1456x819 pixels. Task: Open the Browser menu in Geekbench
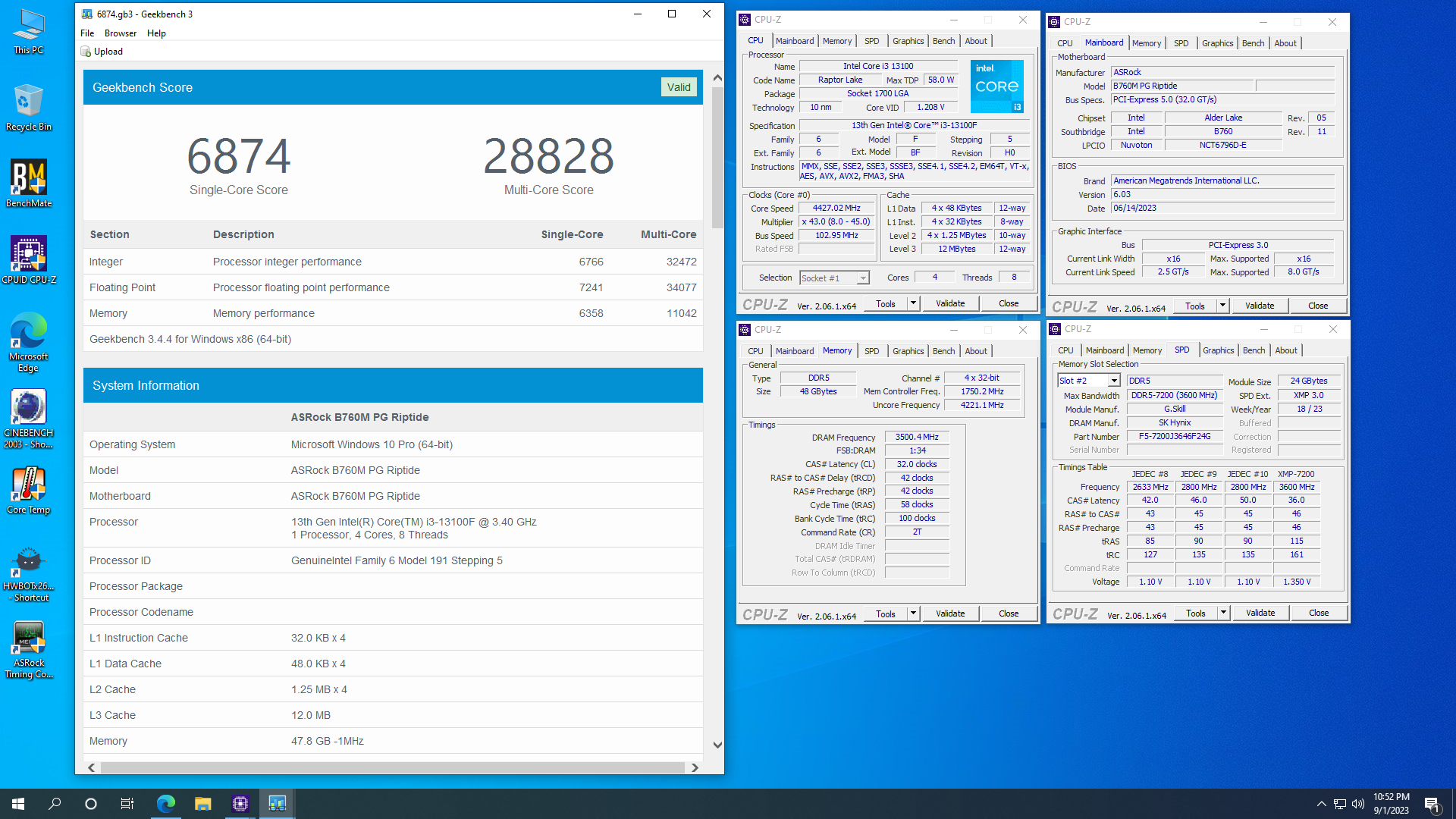coord(121,33)
